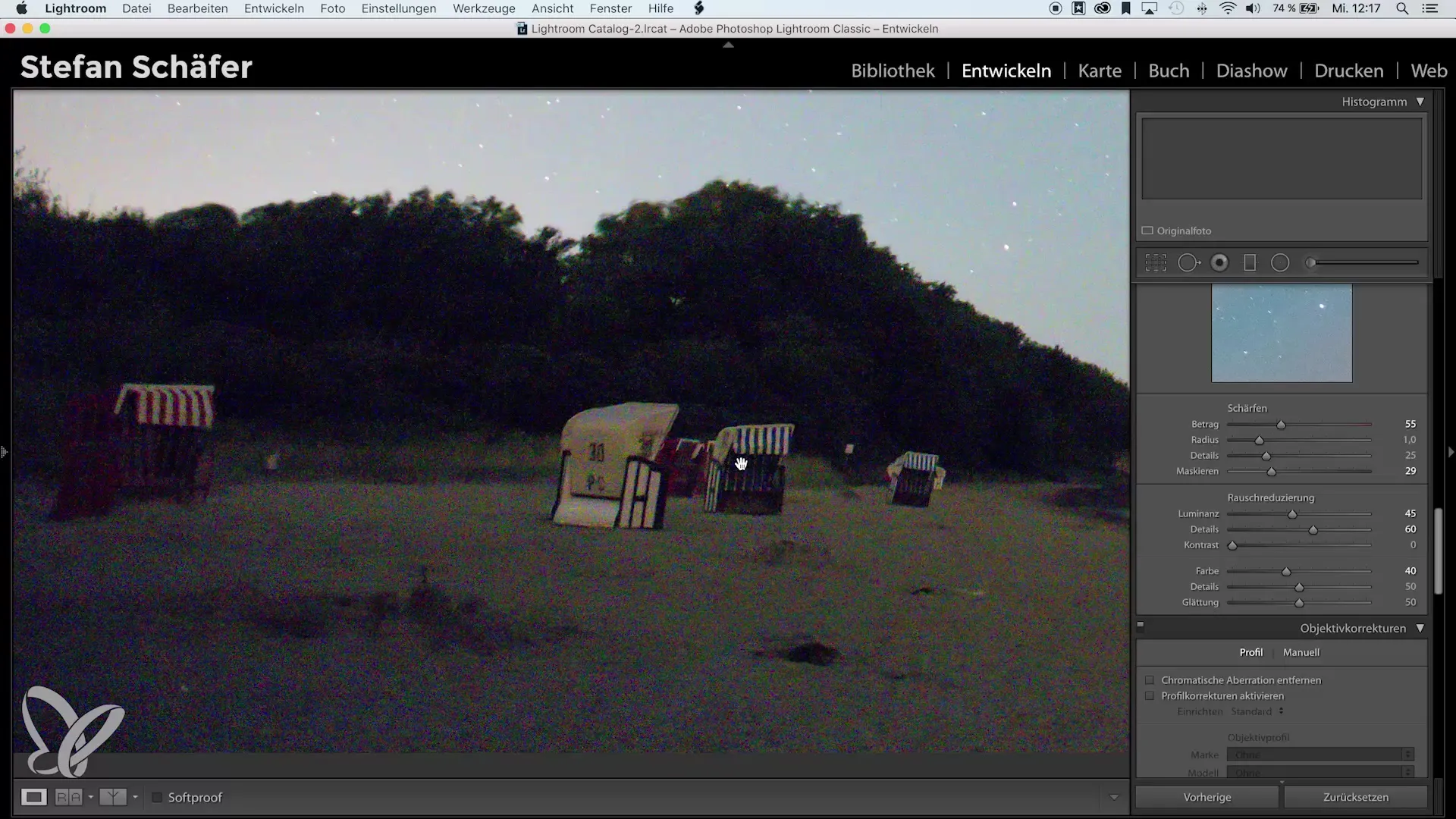
Task: Show the top module panel arrow
Action: point(728,45)
